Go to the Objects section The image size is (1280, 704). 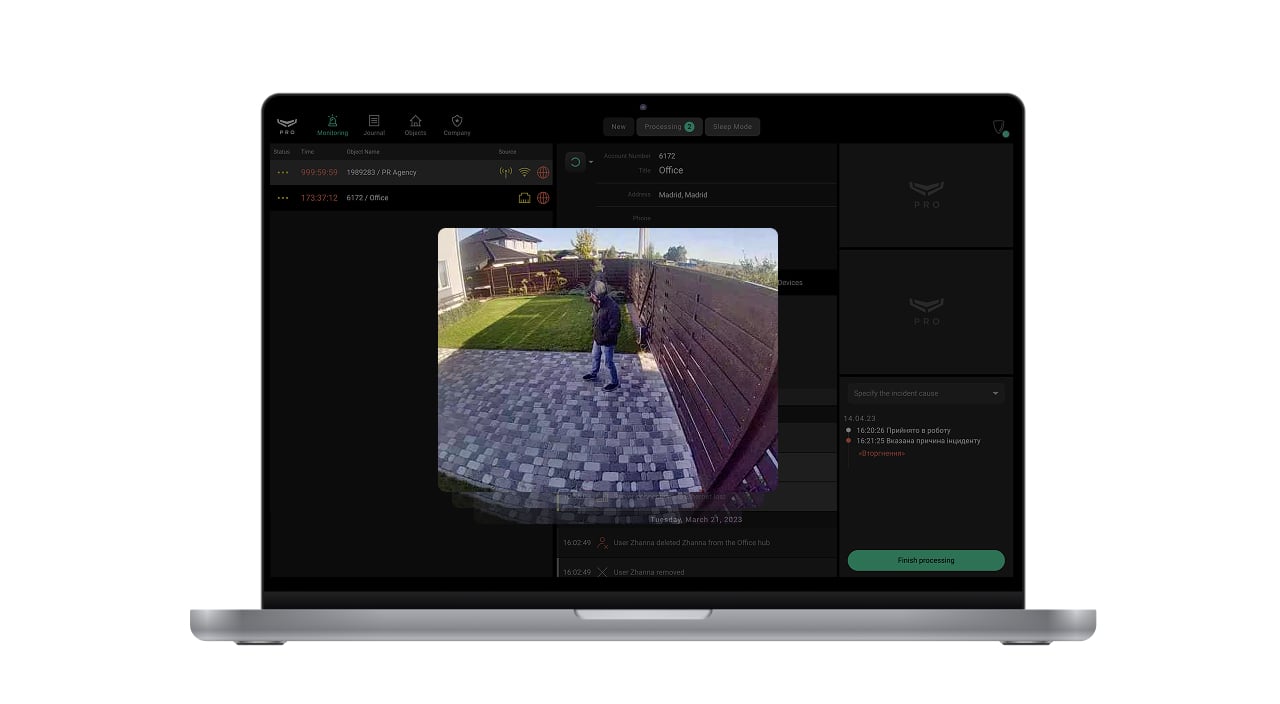(x=415, y=124)
